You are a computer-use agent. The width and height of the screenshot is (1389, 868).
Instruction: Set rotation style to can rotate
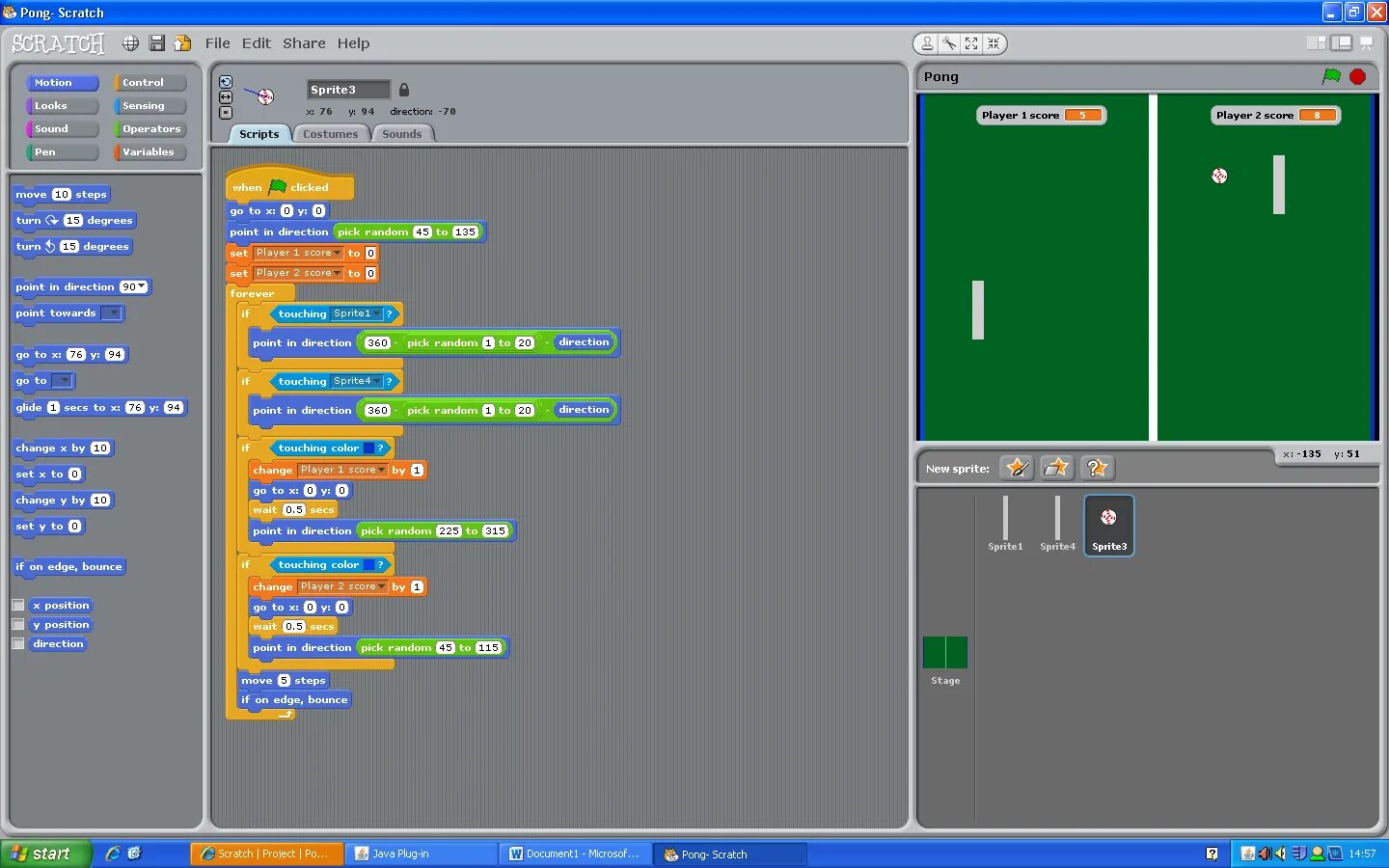pos(225,82)
